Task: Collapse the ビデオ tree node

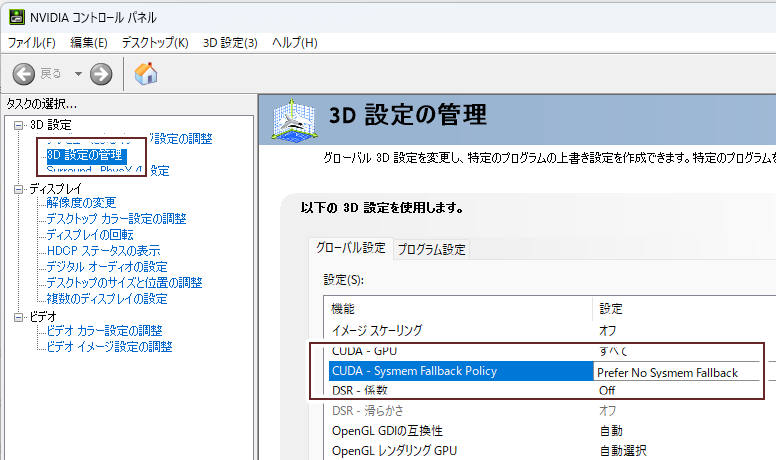Action: click(18, 317)
